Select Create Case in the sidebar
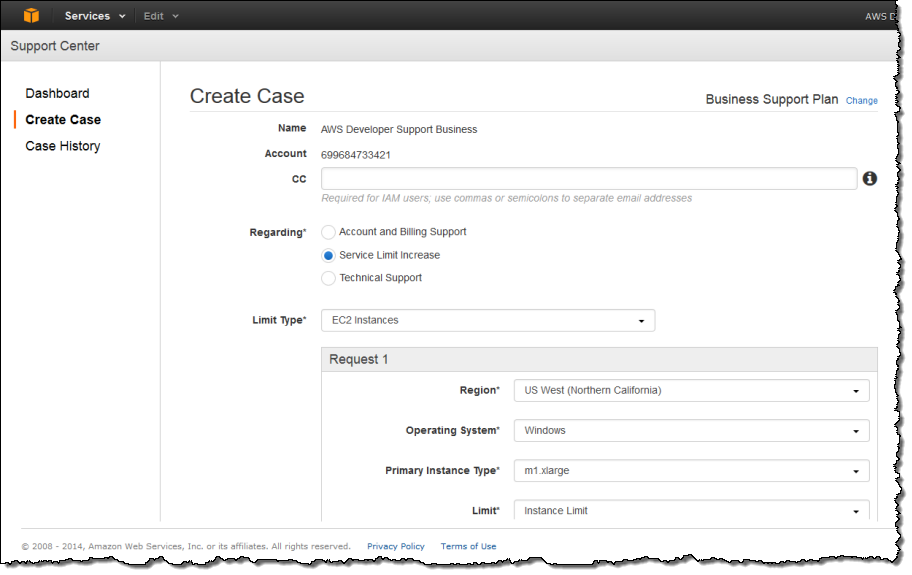 point(63,119)
